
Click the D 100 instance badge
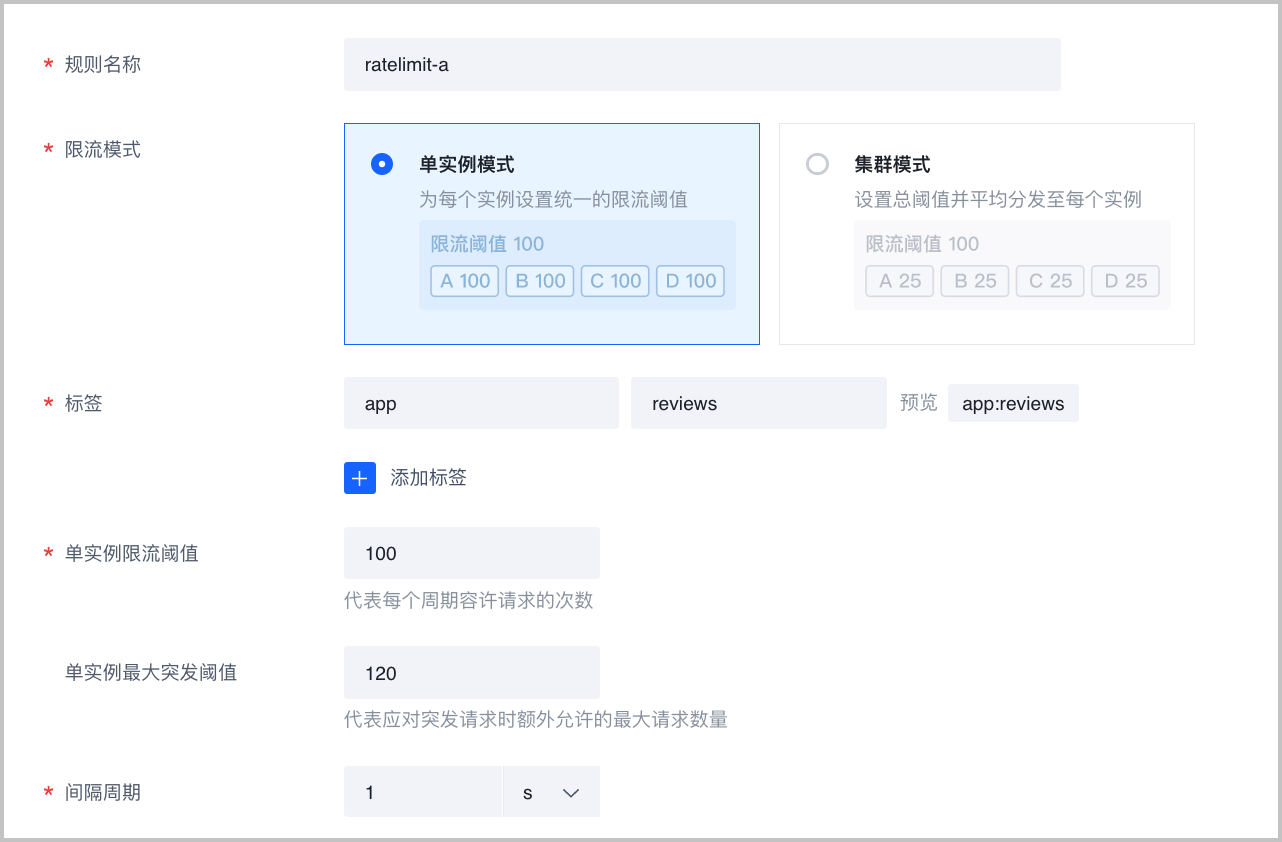(x=690, y=281)
